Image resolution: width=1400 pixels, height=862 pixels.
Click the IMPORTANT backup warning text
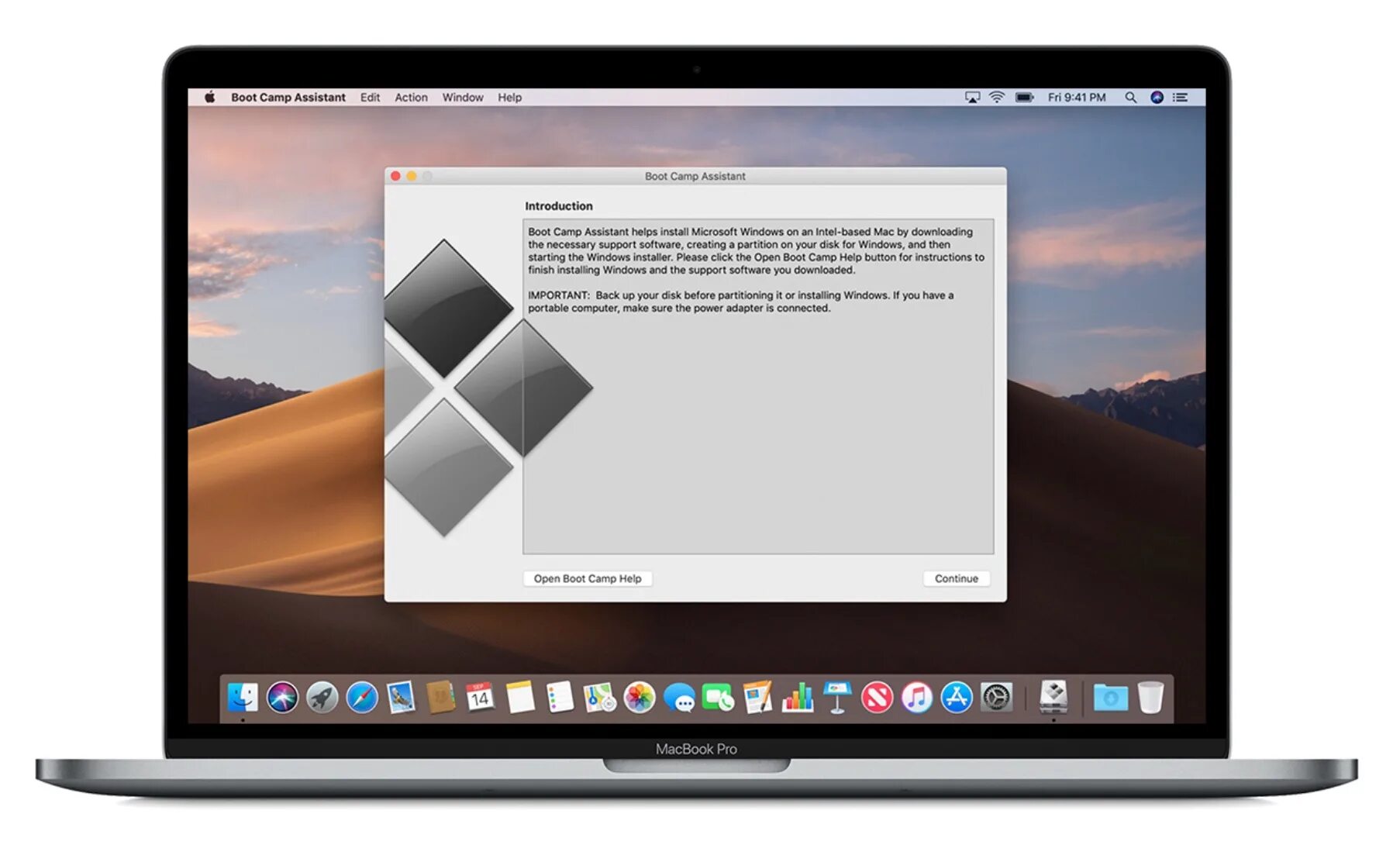(741, 302)
